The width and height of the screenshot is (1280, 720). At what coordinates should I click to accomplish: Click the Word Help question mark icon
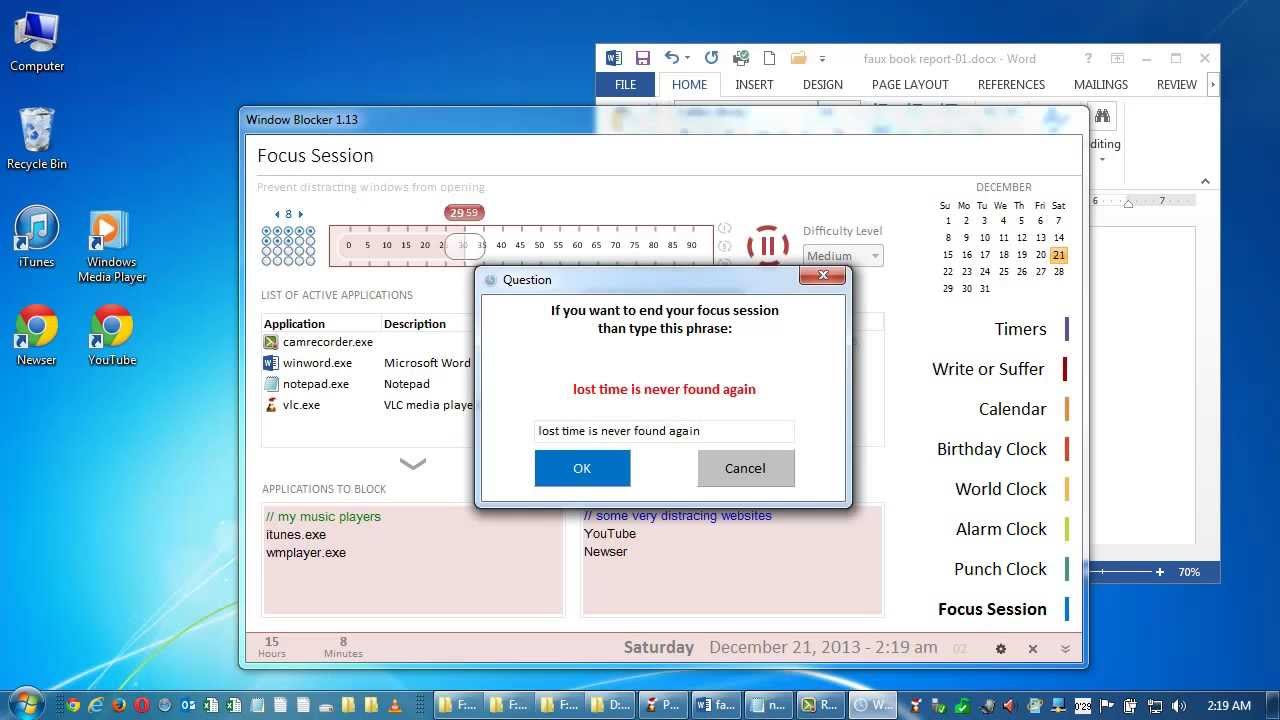1088,59
